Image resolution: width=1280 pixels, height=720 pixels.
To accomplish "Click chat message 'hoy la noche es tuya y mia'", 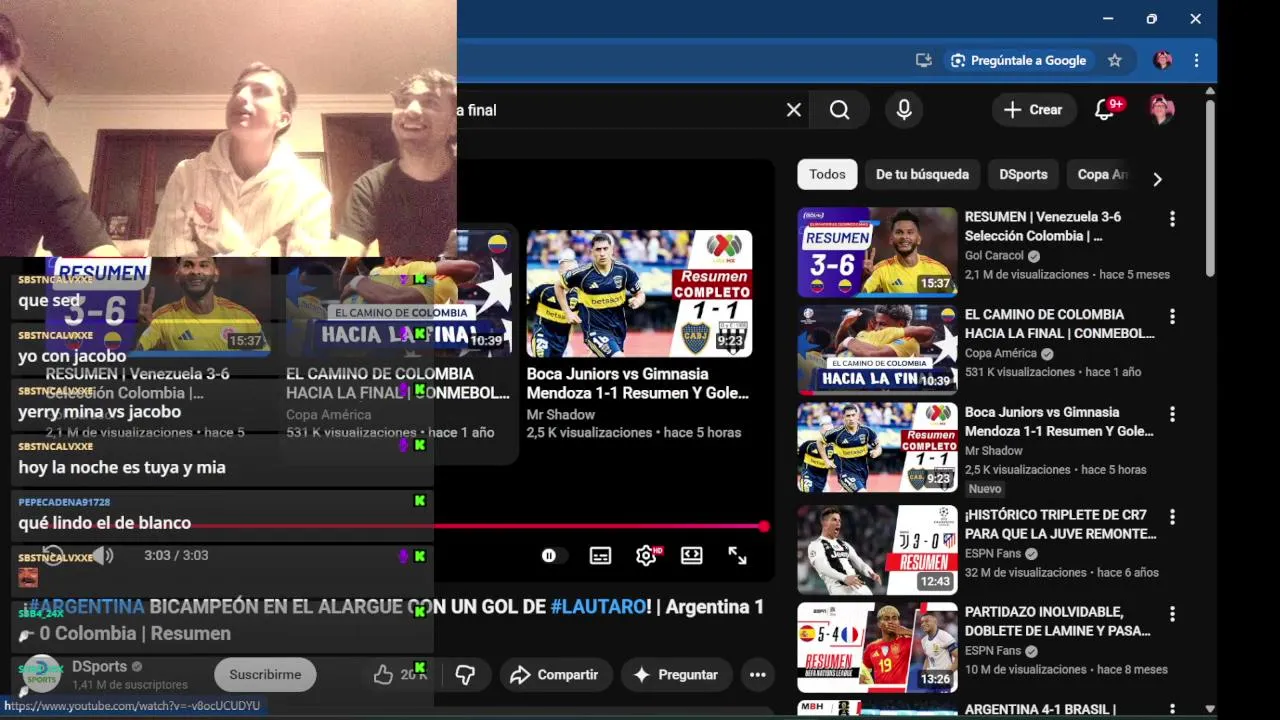I will coord(122,467).
